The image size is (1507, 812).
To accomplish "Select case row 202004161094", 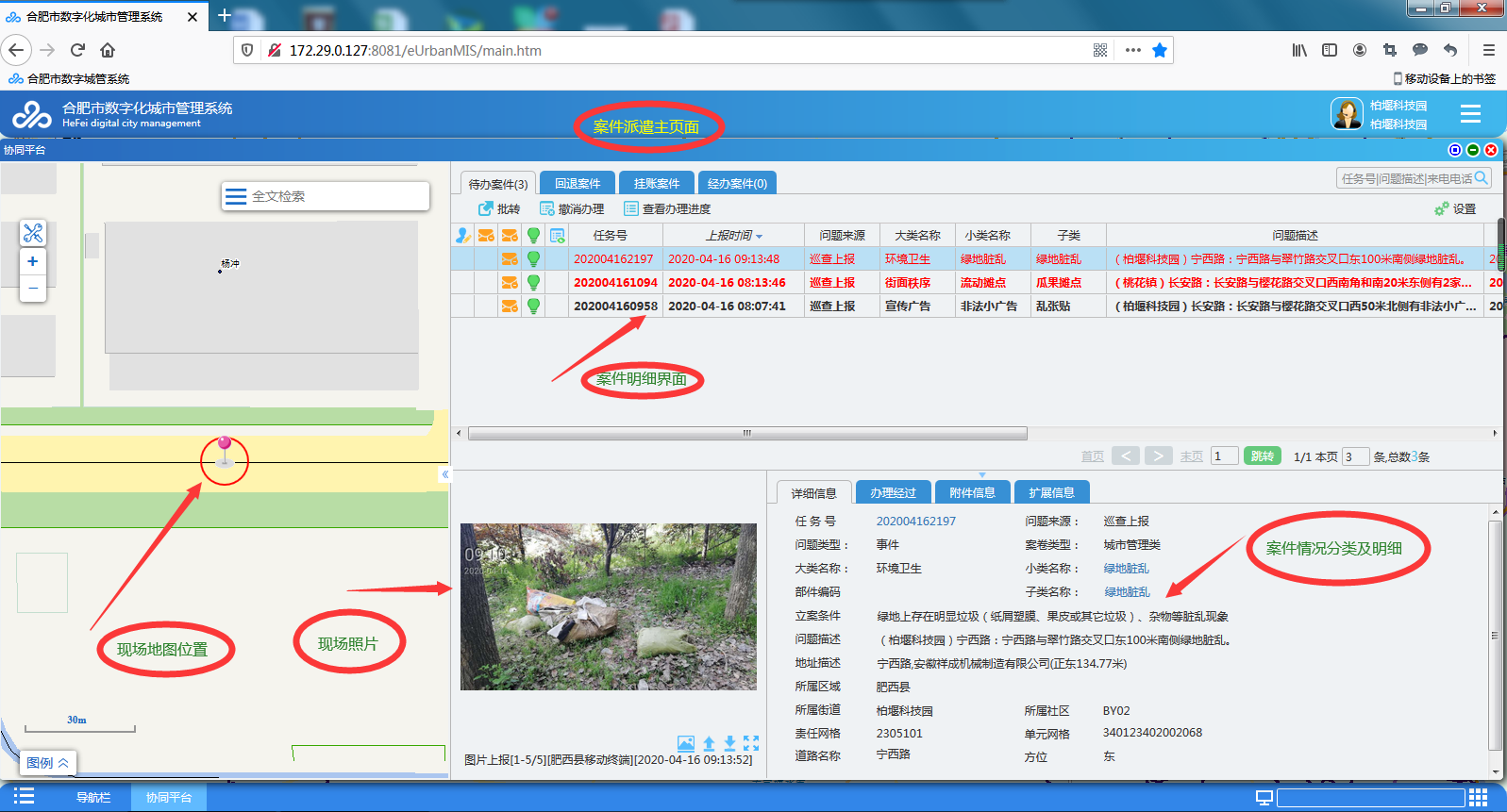I will point(615,282).
